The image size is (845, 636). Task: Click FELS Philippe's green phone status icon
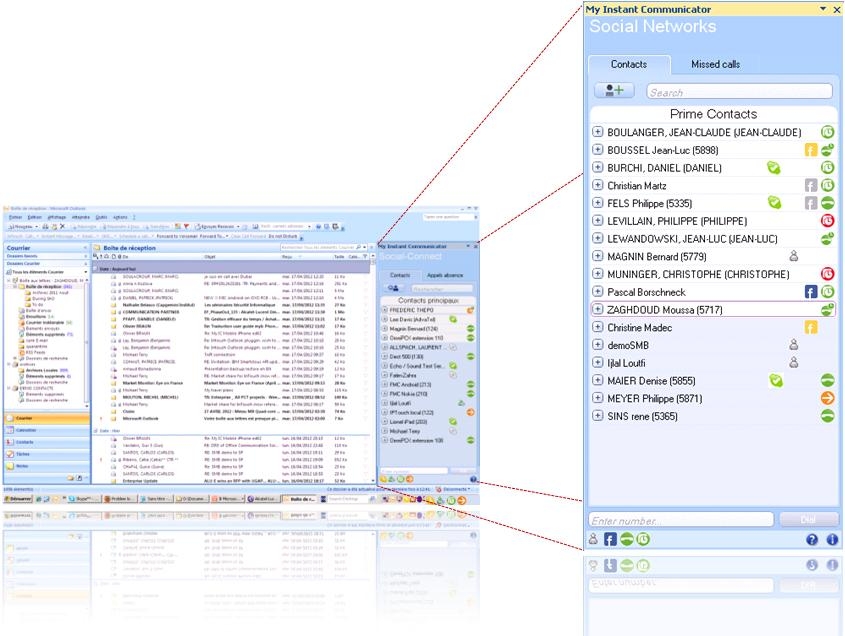[828, 203]
